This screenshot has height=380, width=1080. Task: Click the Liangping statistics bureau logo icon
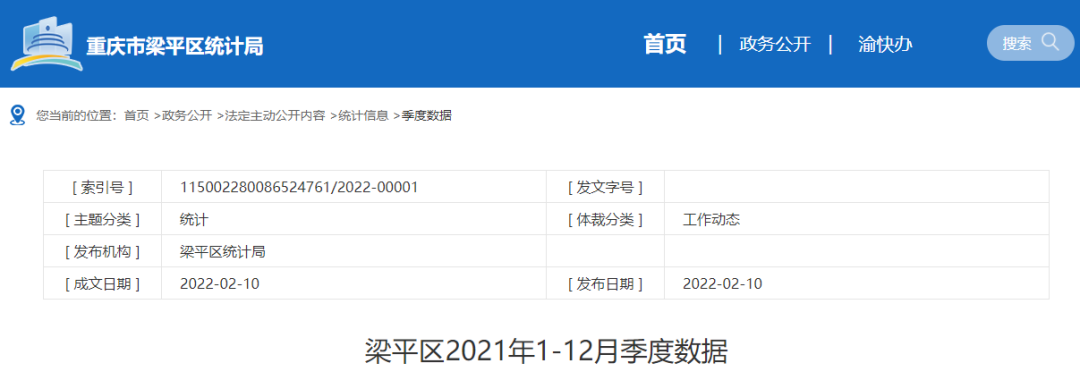47,44
